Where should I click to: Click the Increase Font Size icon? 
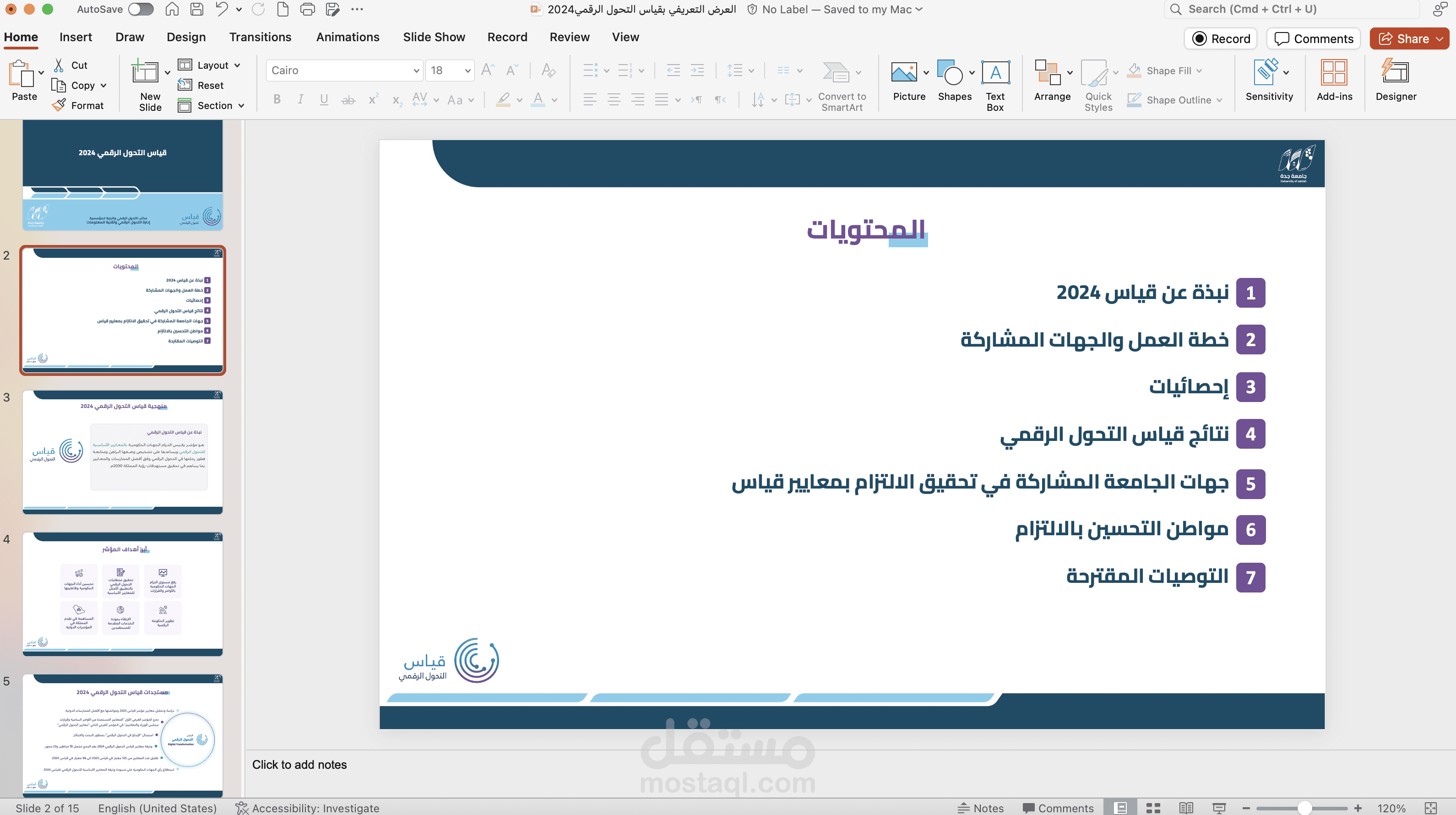pyautogui.click(x=487, y=70)
